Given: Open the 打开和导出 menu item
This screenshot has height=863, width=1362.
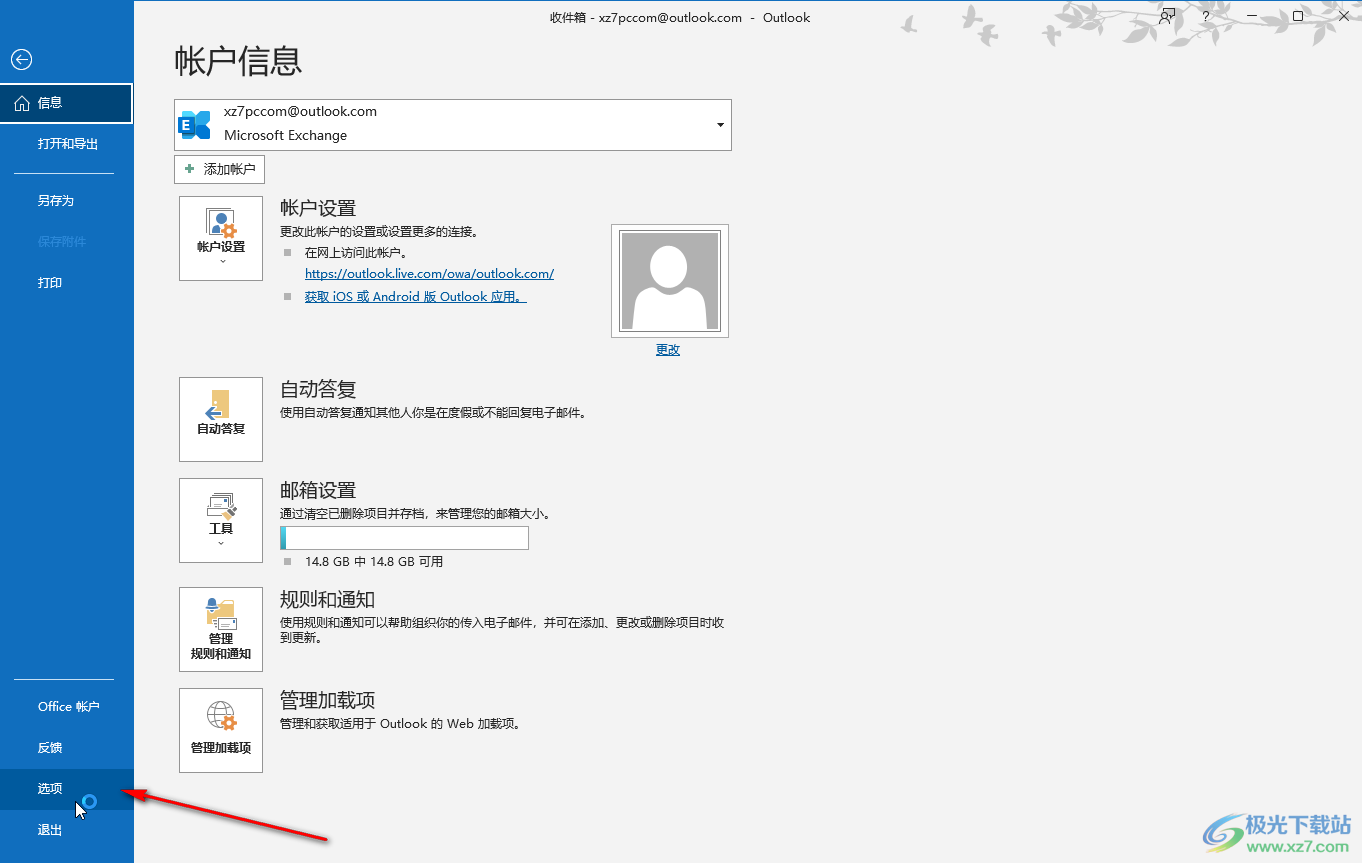Looking at the screenshot, I should tap(67, 144).
